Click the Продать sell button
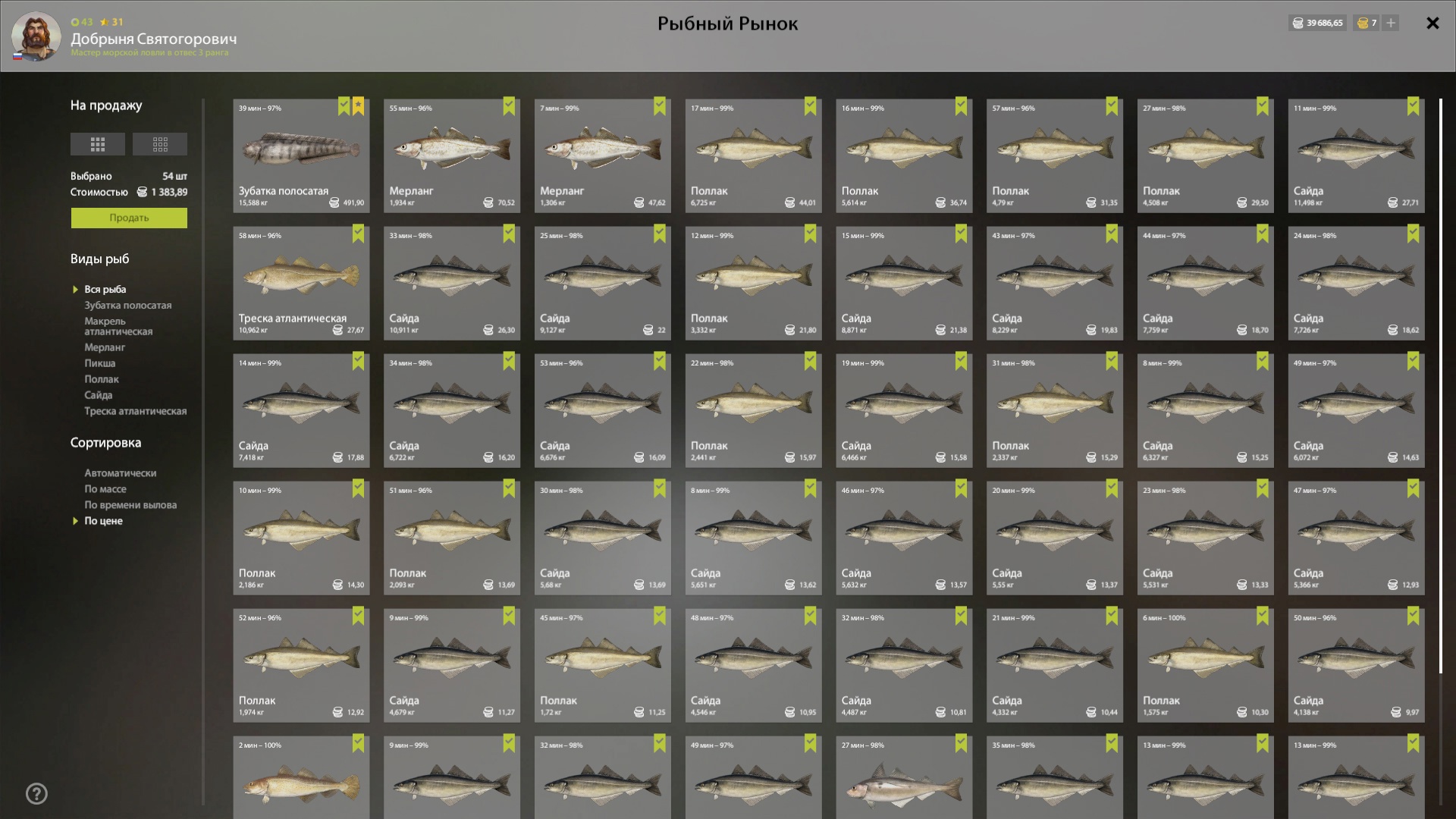The height and width of the screenshot is (819, 1456). coord(129,218)
